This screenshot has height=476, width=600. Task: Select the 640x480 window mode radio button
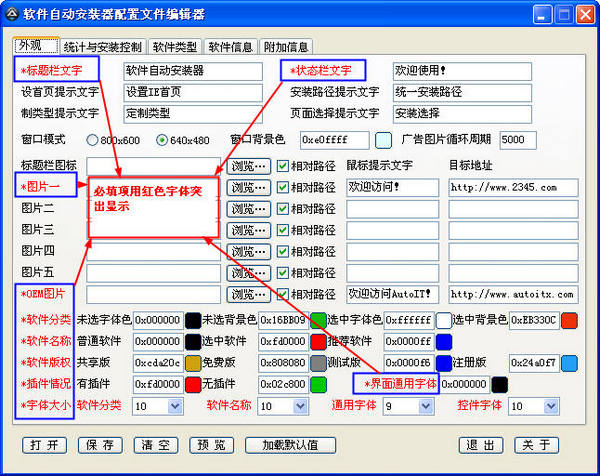click(162, 140)
